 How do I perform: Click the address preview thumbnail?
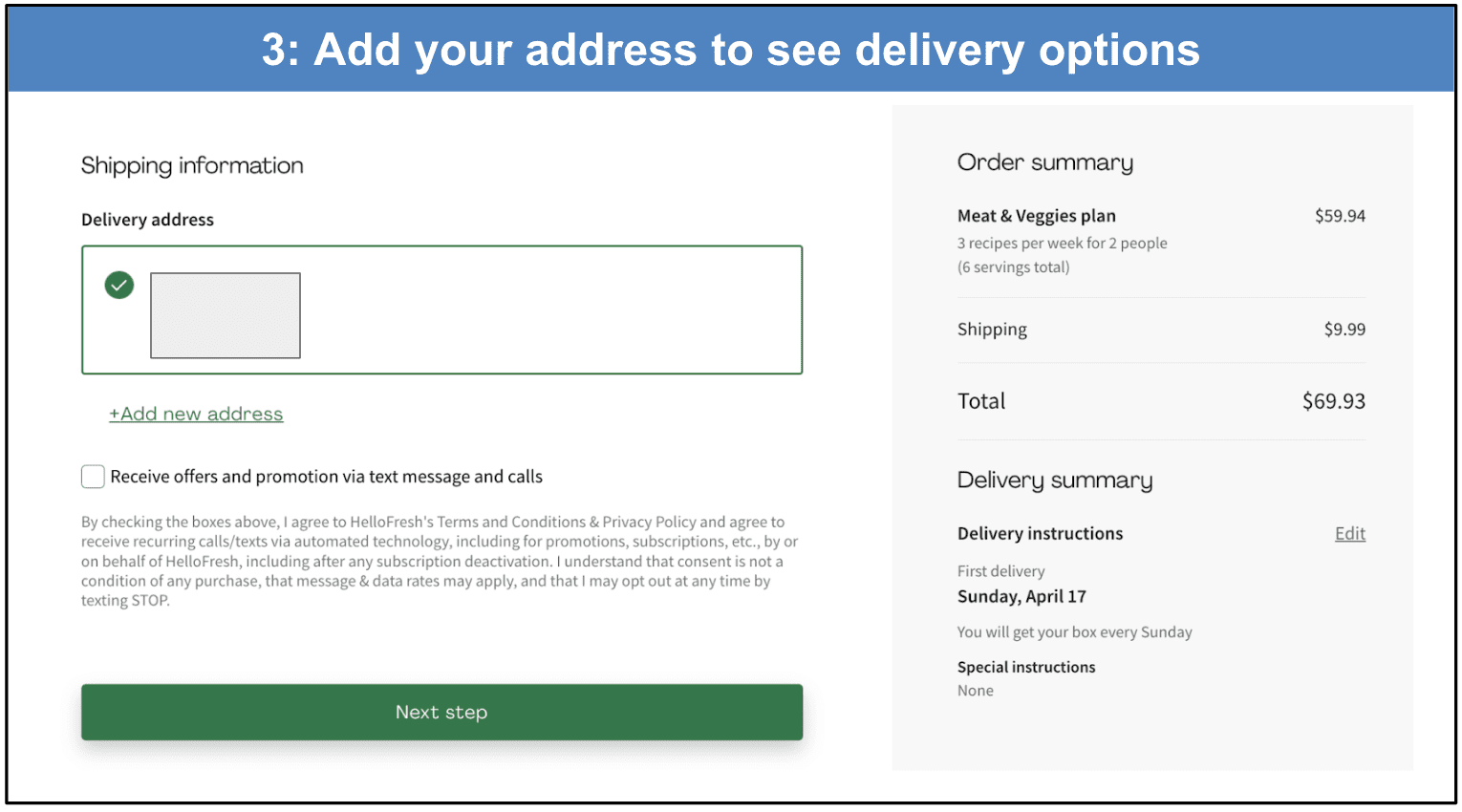(x=226, y=315)
